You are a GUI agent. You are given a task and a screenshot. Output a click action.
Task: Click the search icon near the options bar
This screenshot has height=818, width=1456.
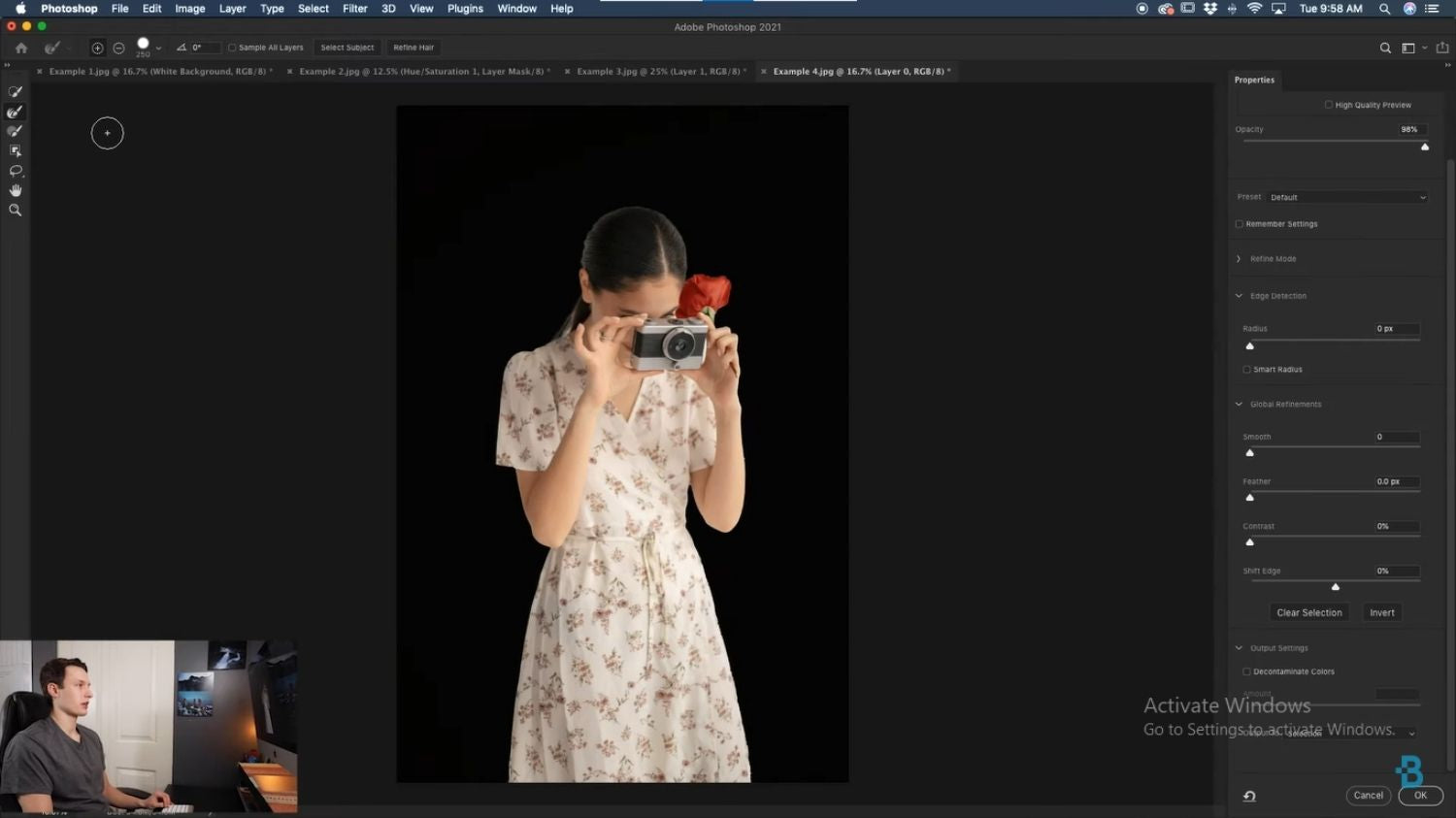[x=1386, y=47]
